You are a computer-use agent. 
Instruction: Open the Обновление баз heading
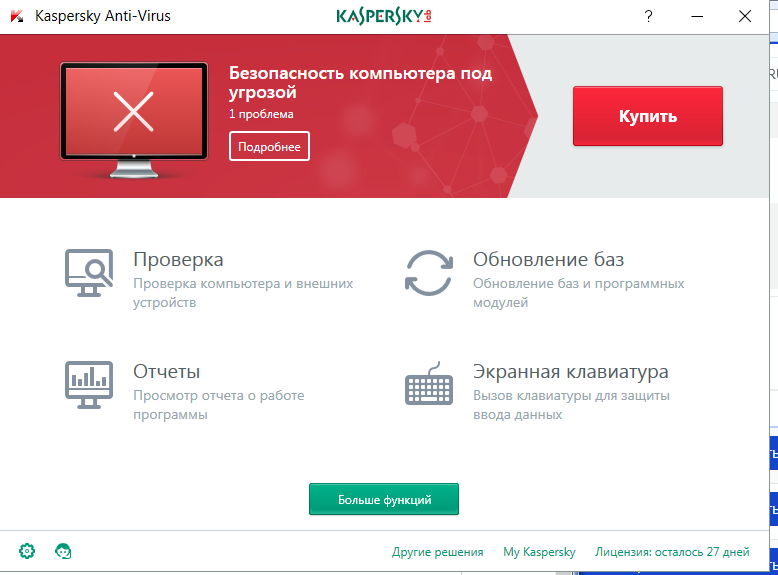click(x=548, y=259)
